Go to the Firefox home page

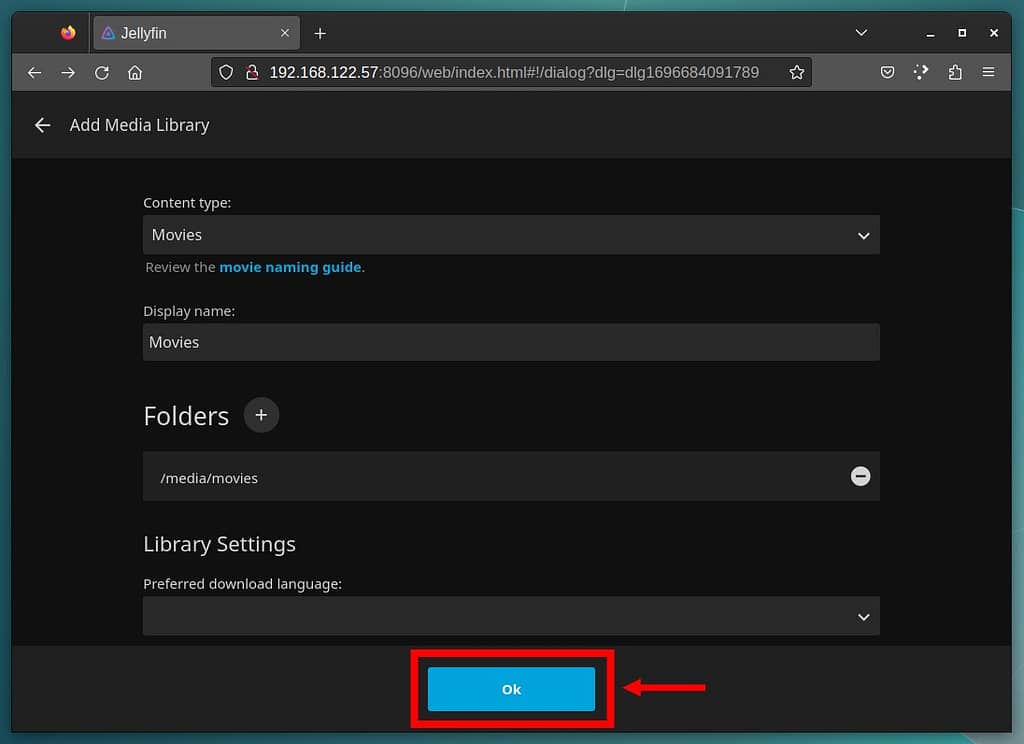tap(135, 73)
